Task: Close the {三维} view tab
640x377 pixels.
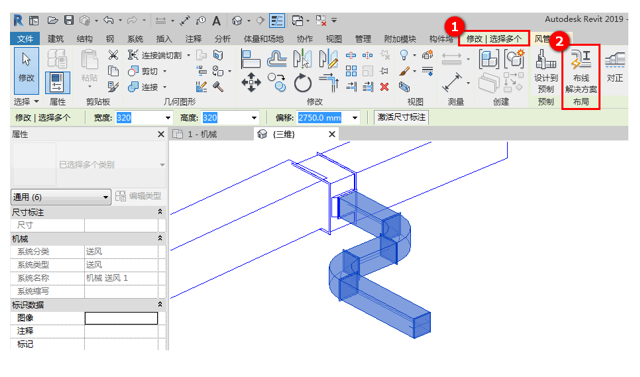Action: tap(332, 134)
